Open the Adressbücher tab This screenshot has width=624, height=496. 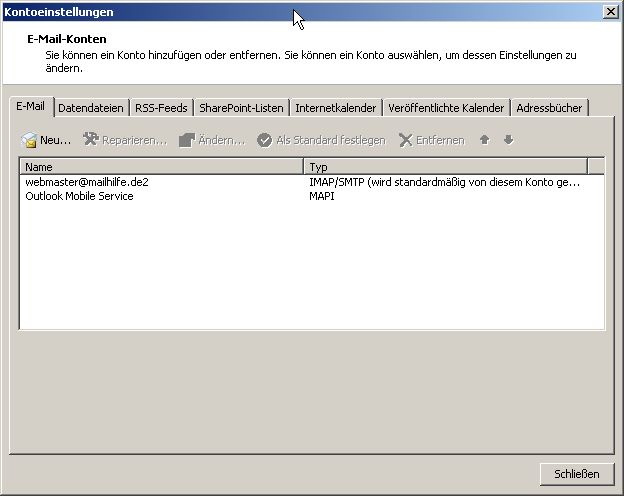click(x=549, y=108)
